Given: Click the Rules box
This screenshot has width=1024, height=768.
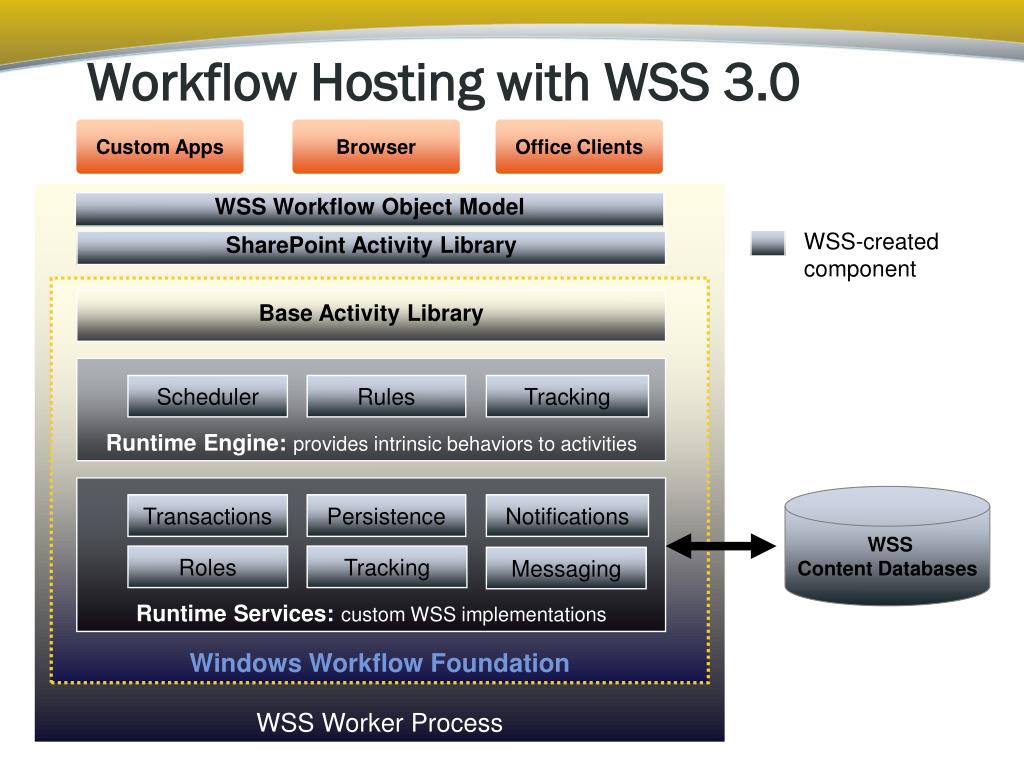Looking at the screenshot, I should pyautogui.click(x=387, y=396).
